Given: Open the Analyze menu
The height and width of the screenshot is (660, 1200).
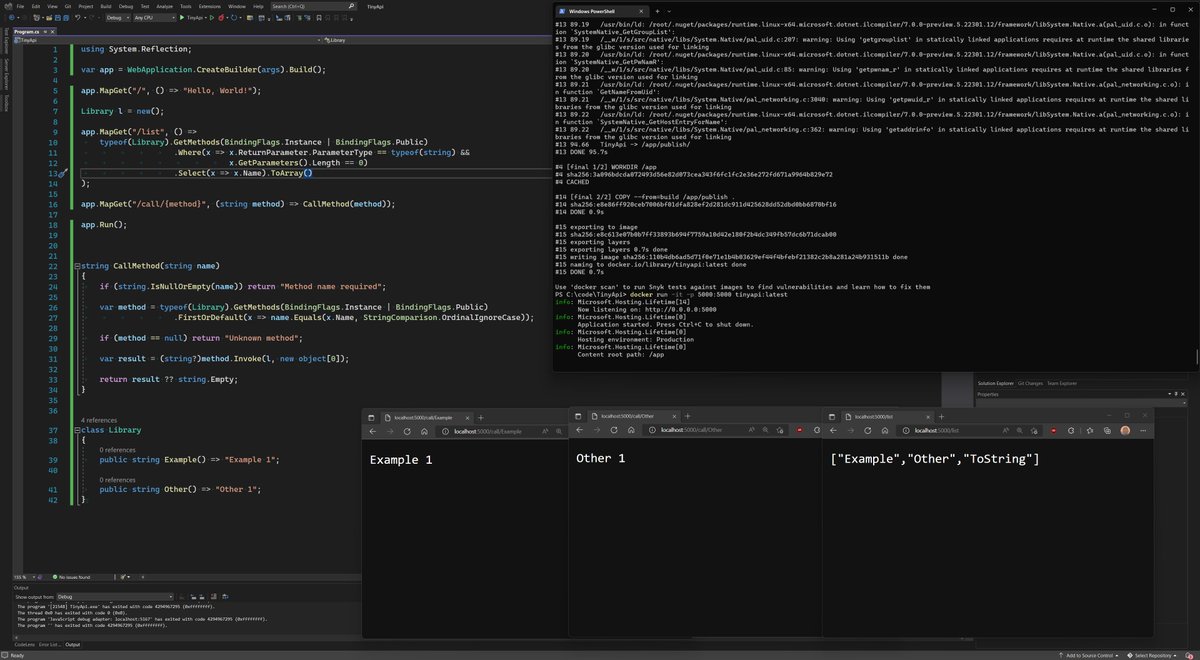Looking at the screenshot, I should pos(164,6).
